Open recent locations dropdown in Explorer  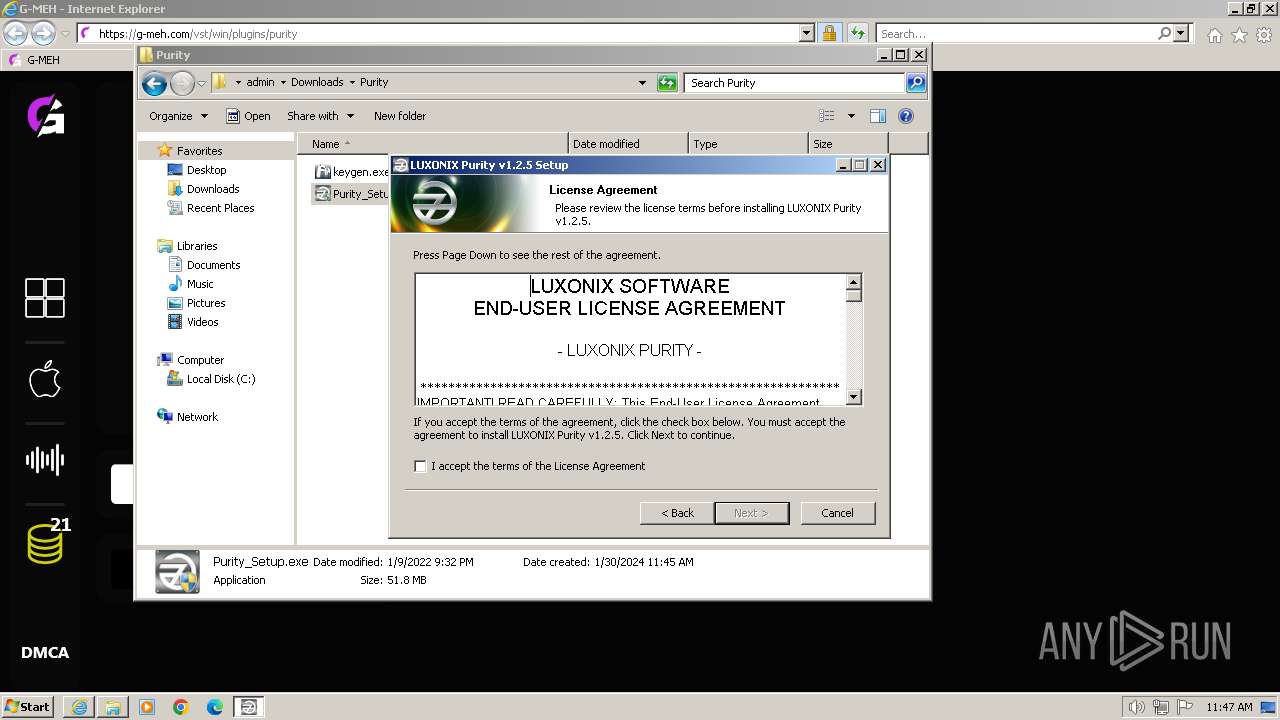click(x=201, y=83)
